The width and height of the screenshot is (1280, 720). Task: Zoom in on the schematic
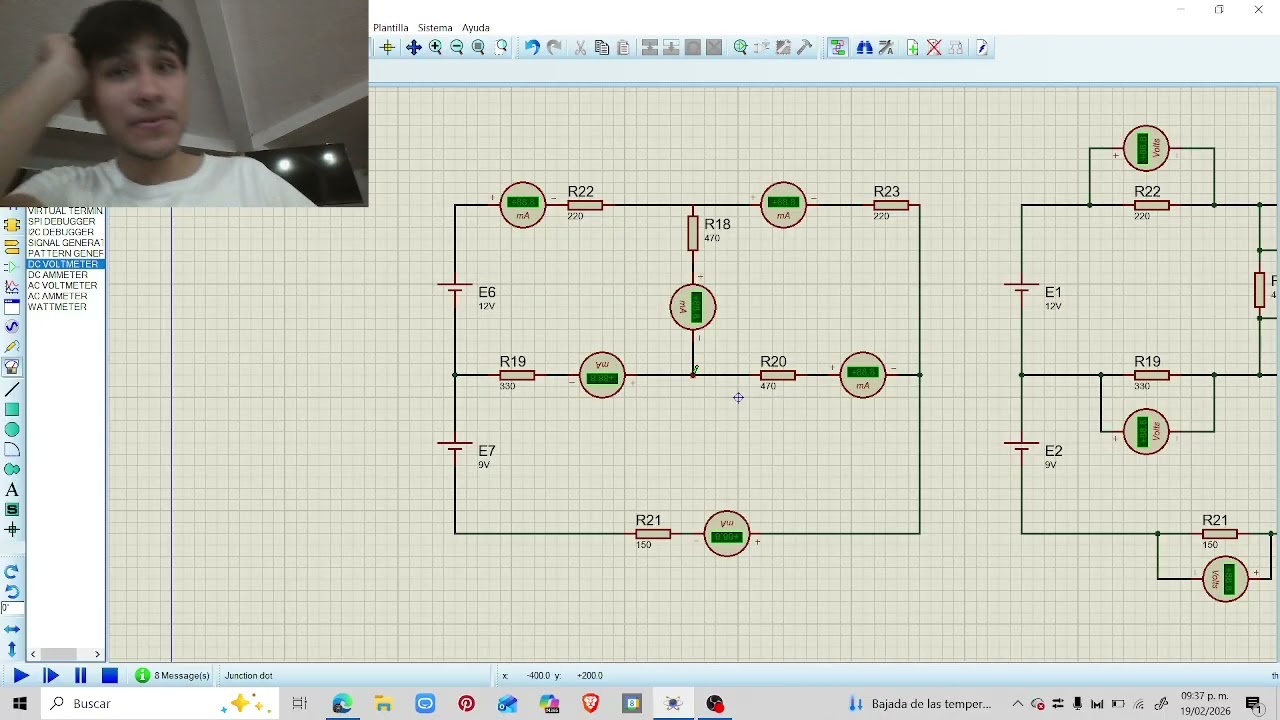tap(435, 47)
